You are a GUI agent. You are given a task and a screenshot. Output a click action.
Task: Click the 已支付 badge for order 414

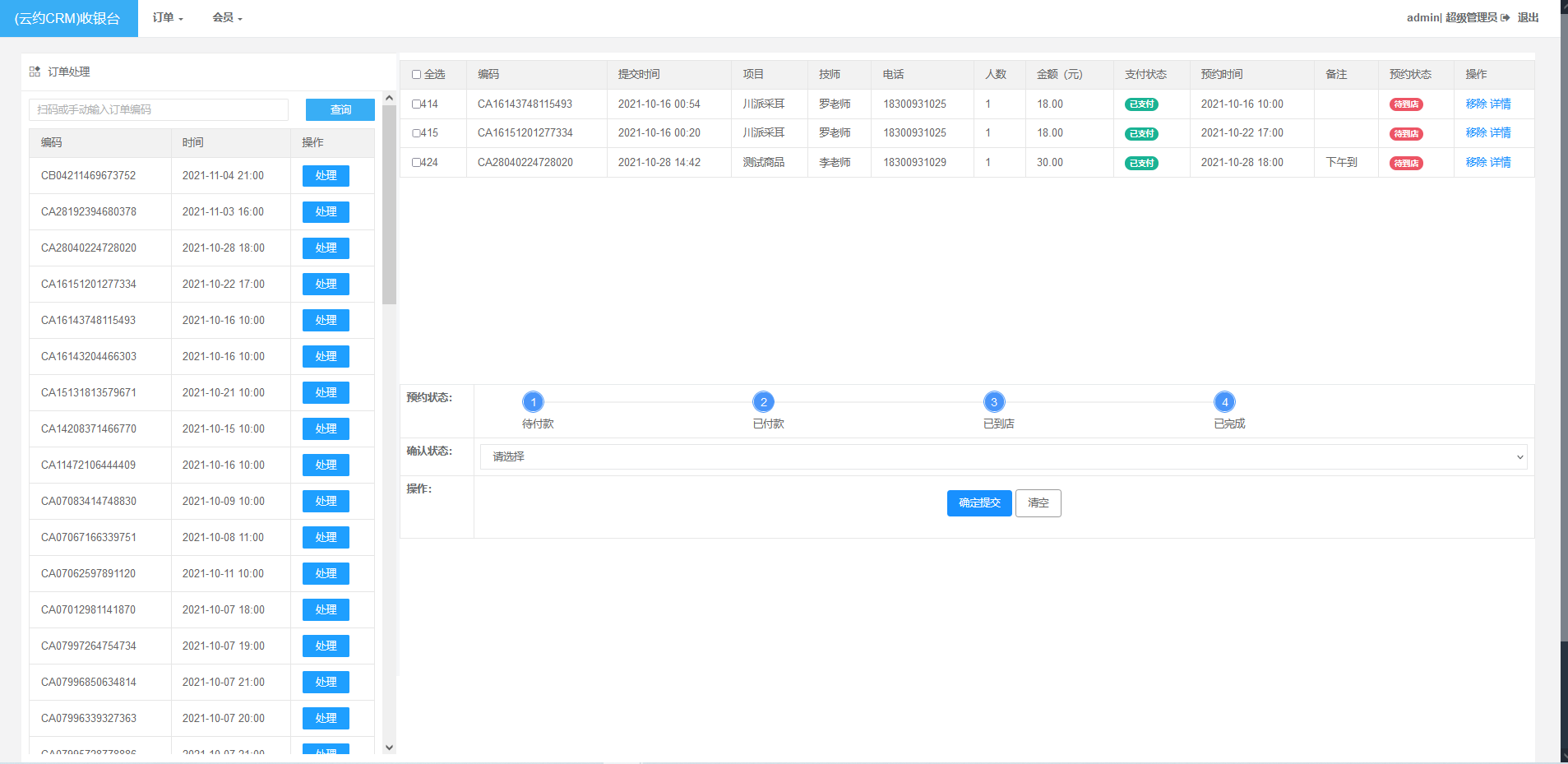pyautogui.click(x=1141, y=104)
